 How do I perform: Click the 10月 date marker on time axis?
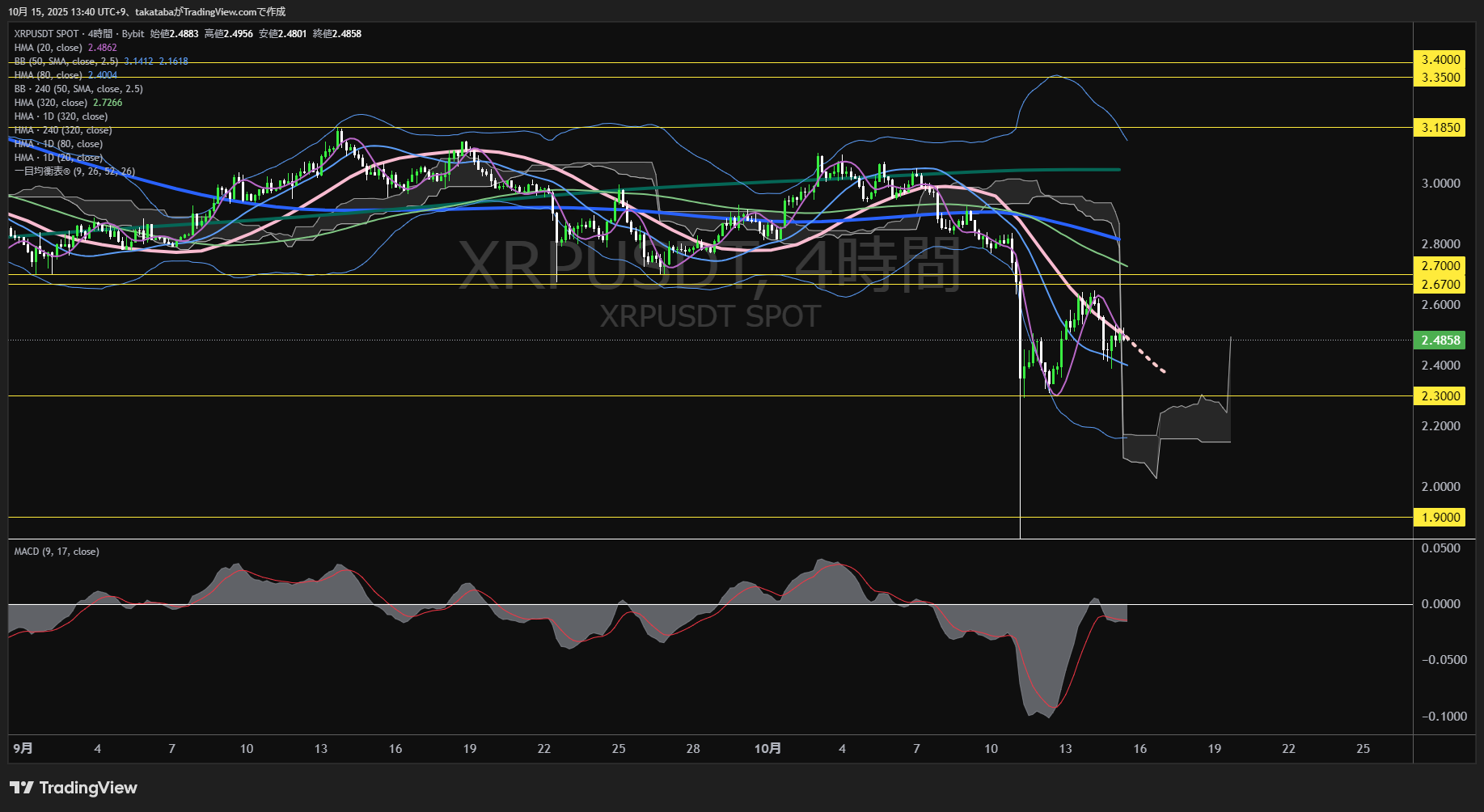(767, 749)
